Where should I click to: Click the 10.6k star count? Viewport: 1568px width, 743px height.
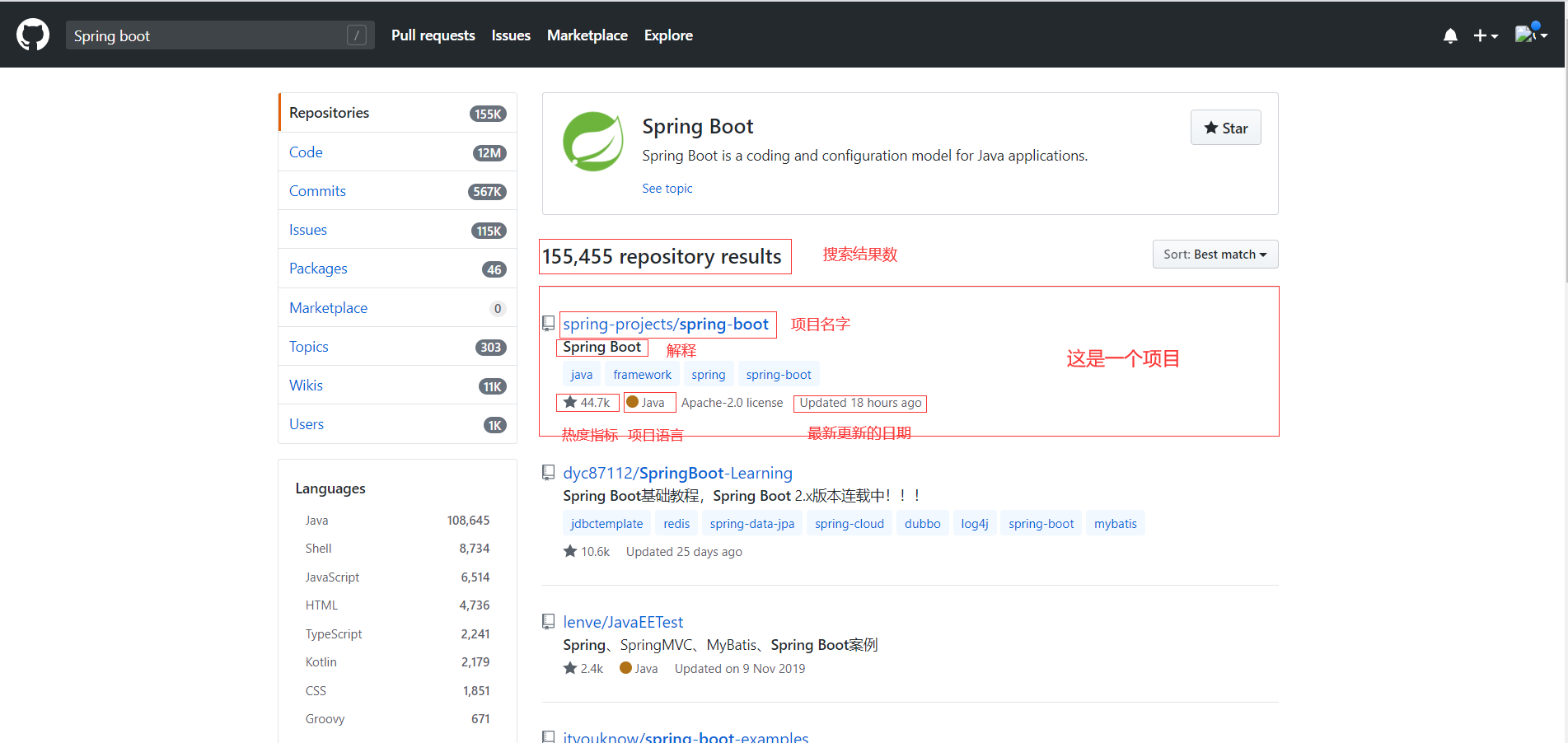coord(587,552)
